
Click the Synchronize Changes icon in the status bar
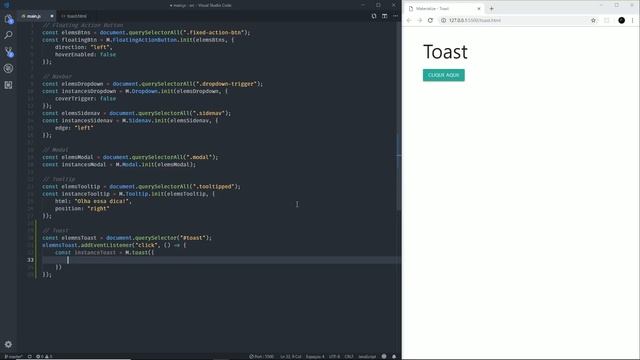pyautogui.click(x=30, y=356)
